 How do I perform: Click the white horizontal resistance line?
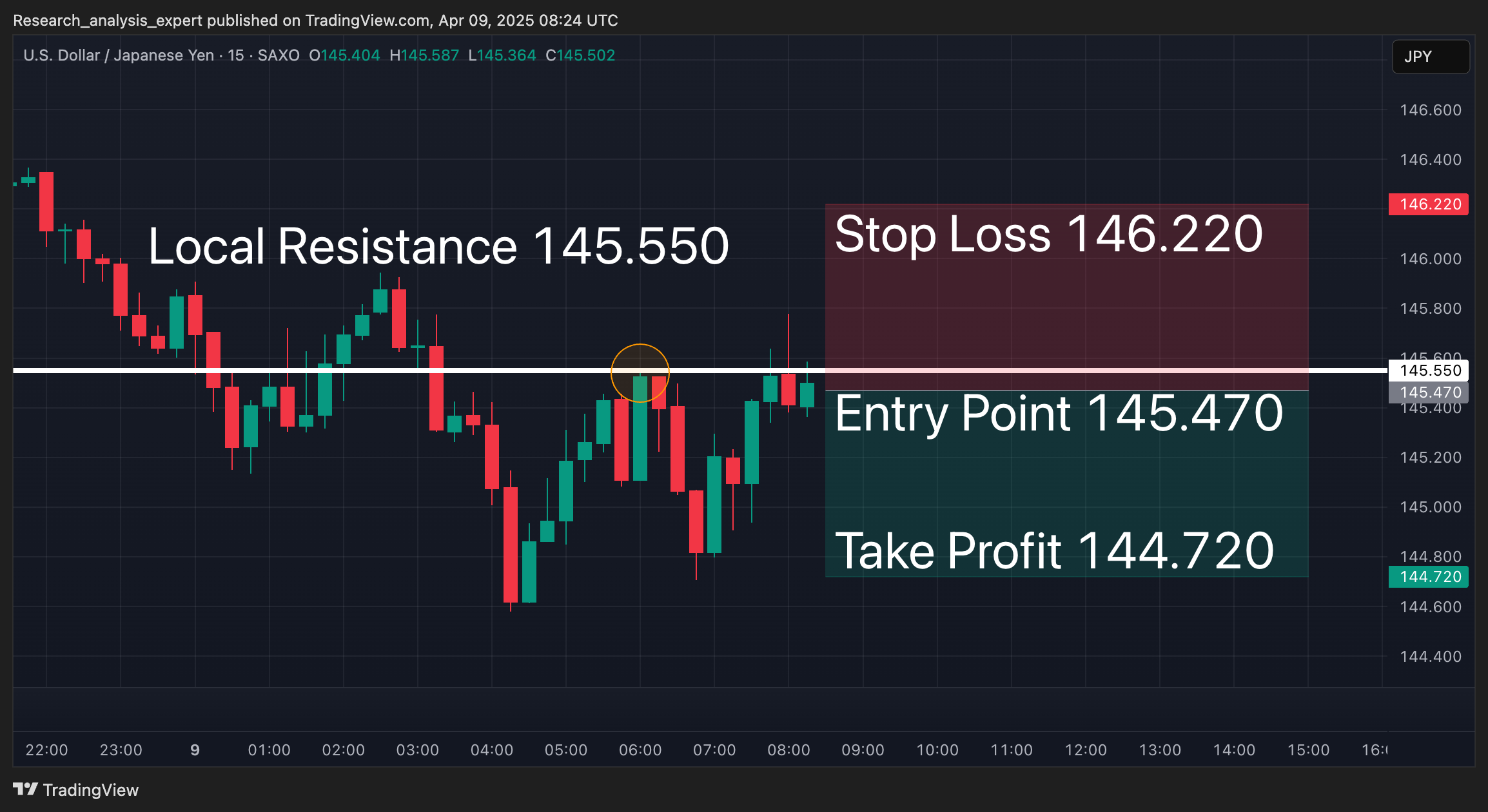tap(700, 371)
